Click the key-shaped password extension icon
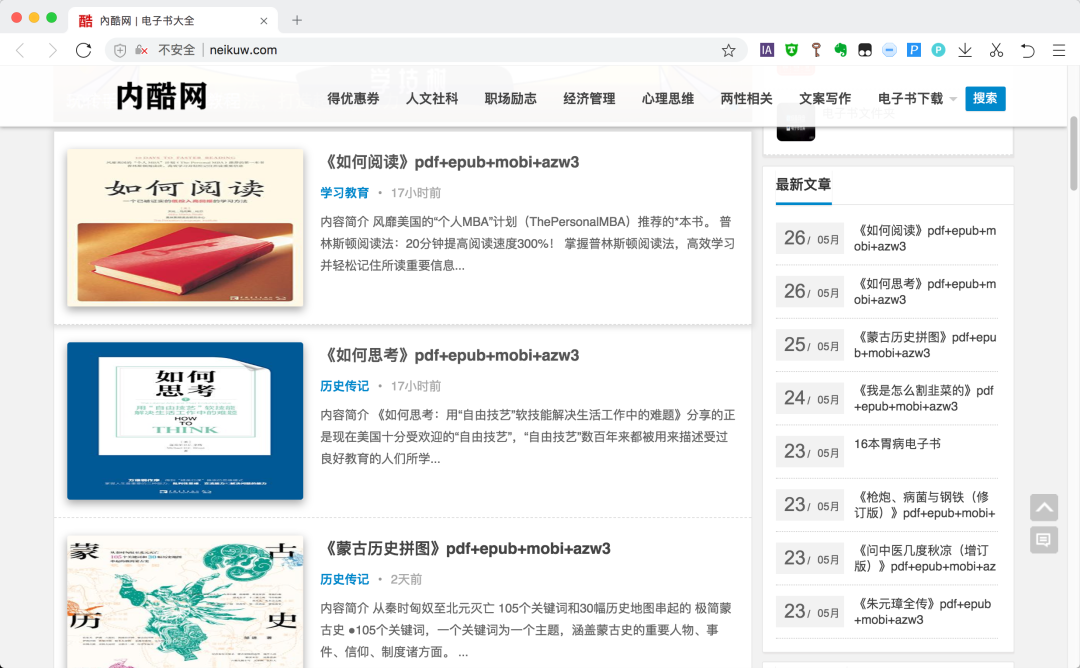This screenshot has height=668, width=1080. [815, 50]
